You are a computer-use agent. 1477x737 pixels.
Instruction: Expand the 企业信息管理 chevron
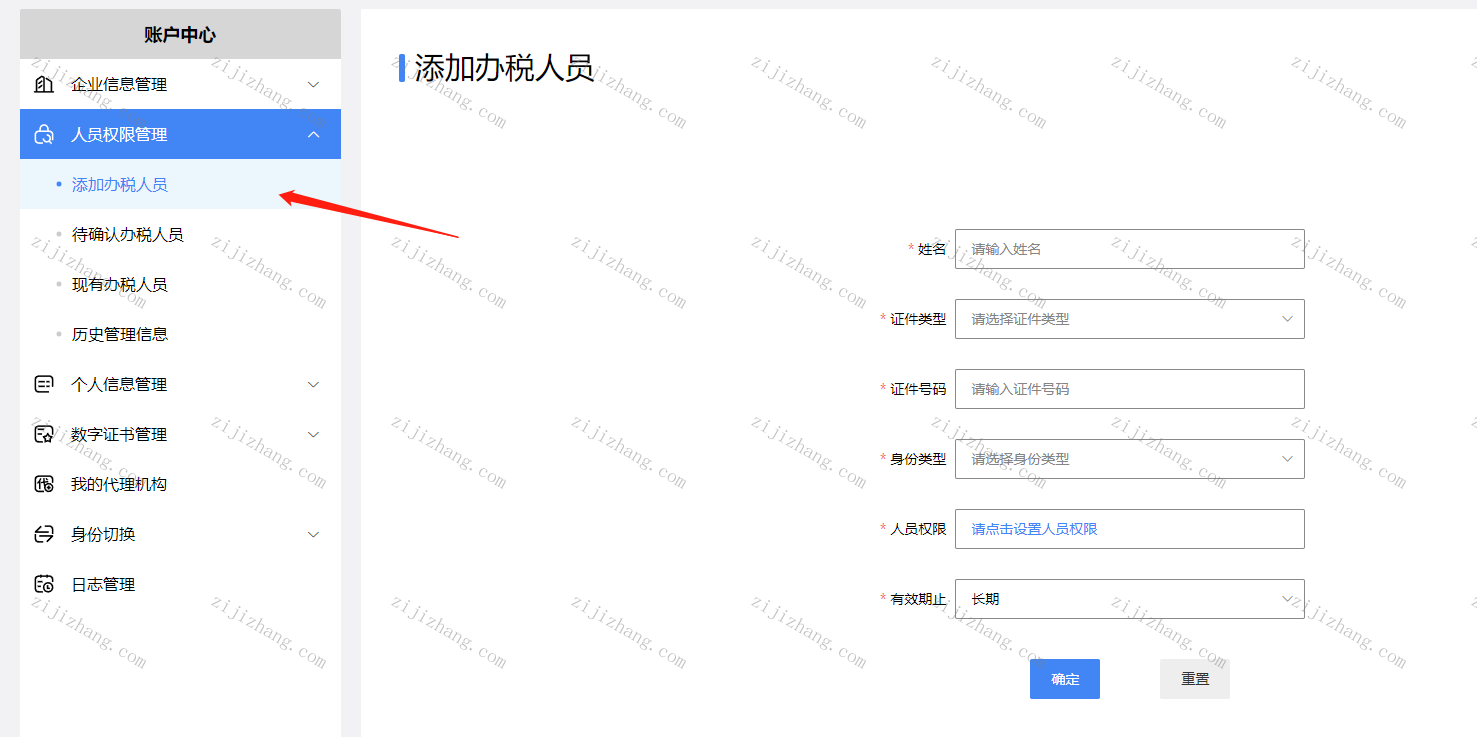pyautogui.click(x=313, y=85)
